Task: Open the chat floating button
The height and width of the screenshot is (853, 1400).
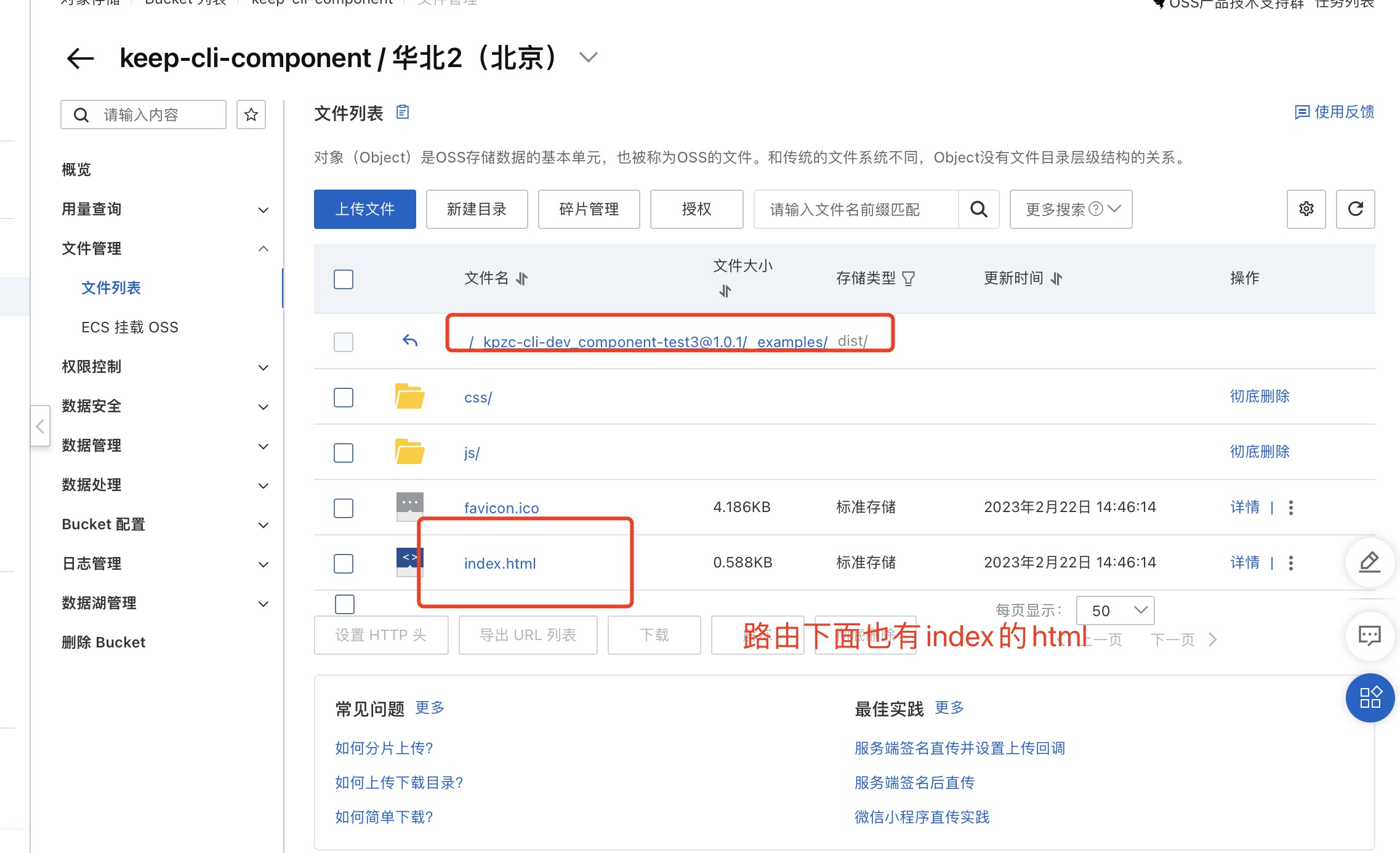Action: (1369, 636)
